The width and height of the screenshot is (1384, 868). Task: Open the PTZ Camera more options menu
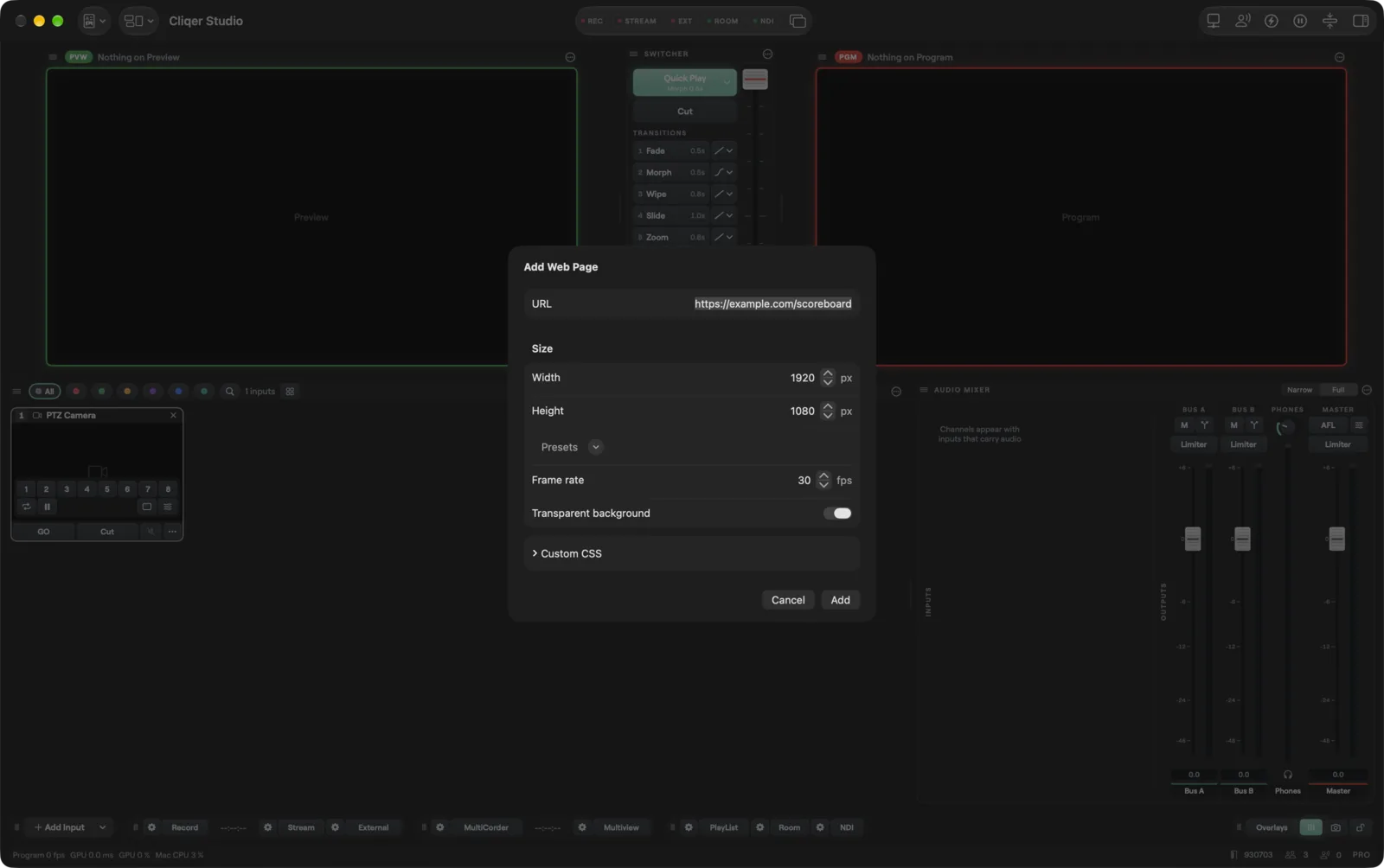(172, 532)
